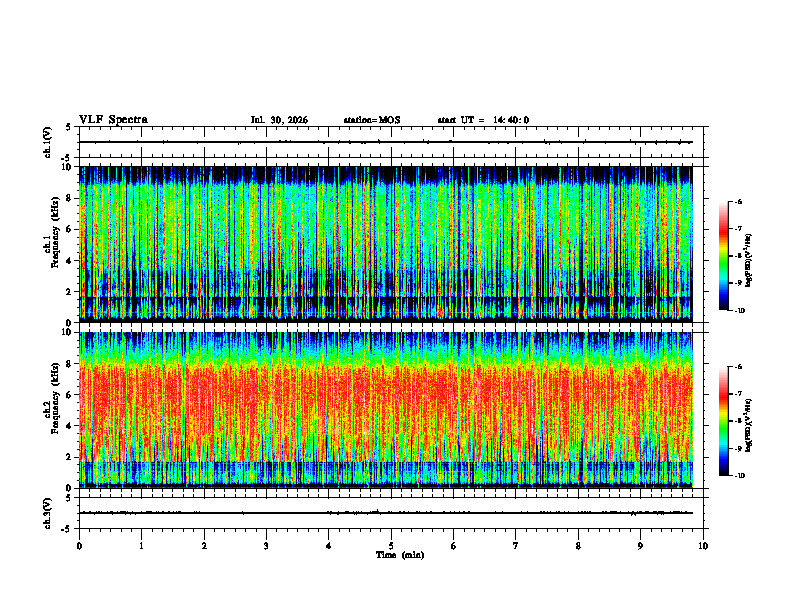Click the "8" kHz tick on ch.1 frequency axis
The height and width of the screenshot is (612, 792).
69,198
